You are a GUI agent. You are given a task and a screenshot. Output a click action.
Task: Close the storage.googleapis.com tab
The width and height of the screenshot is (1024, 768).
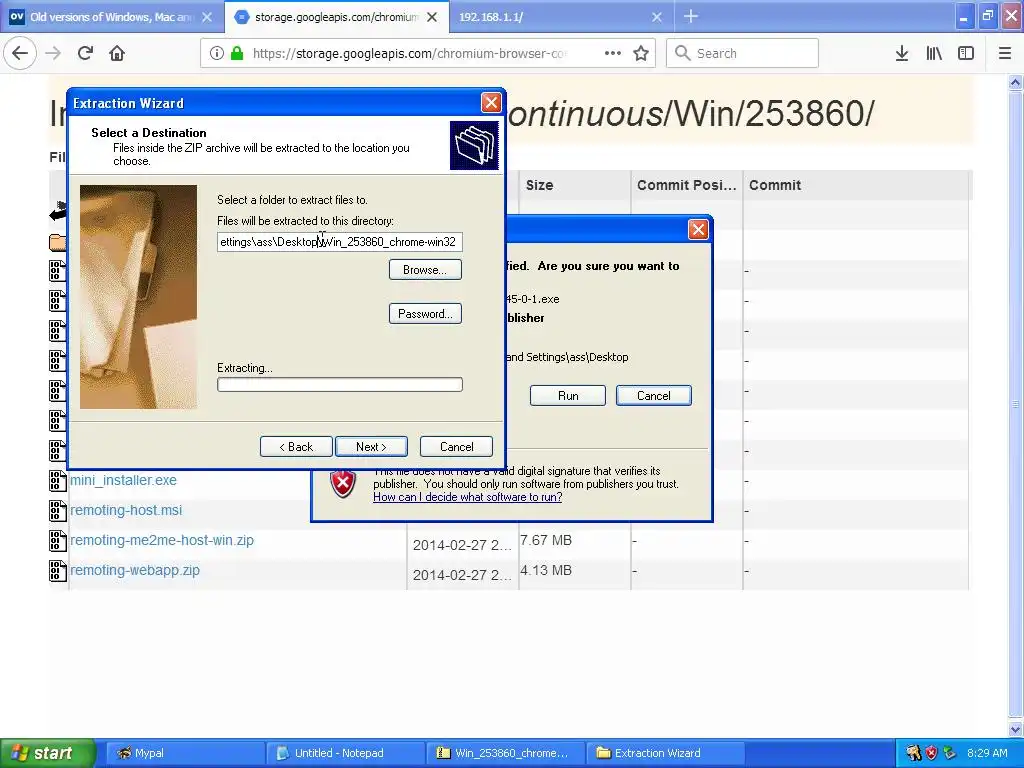coord(432,17)
